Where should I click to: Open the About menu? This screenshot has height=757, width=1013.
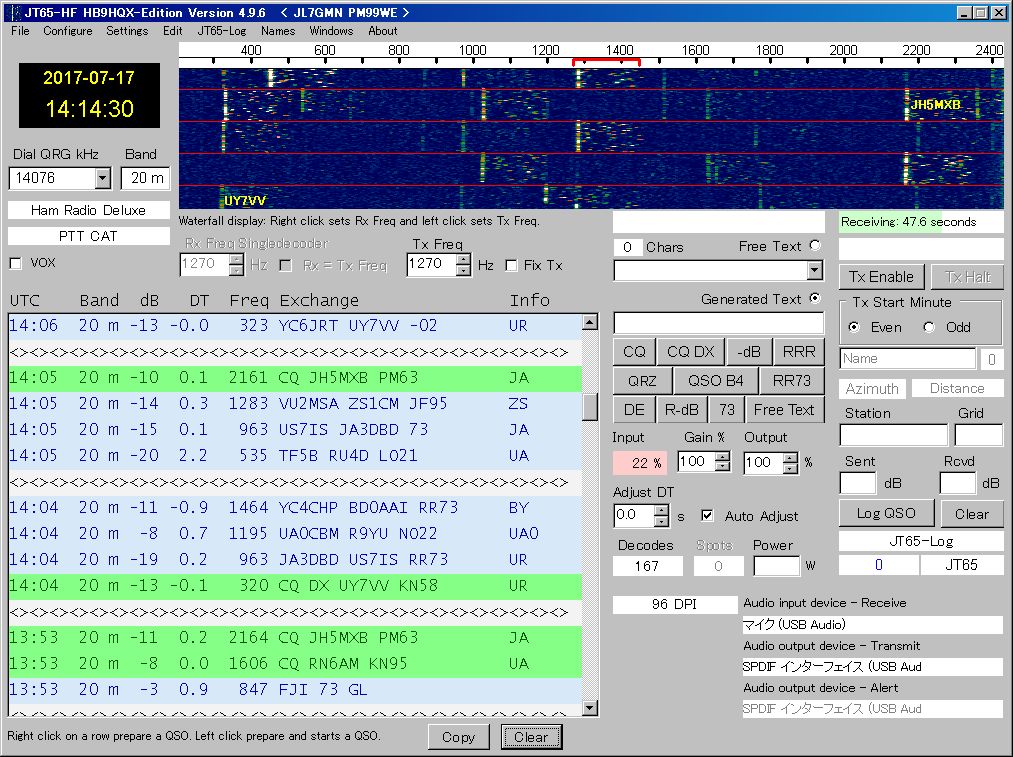coord(382,30)
